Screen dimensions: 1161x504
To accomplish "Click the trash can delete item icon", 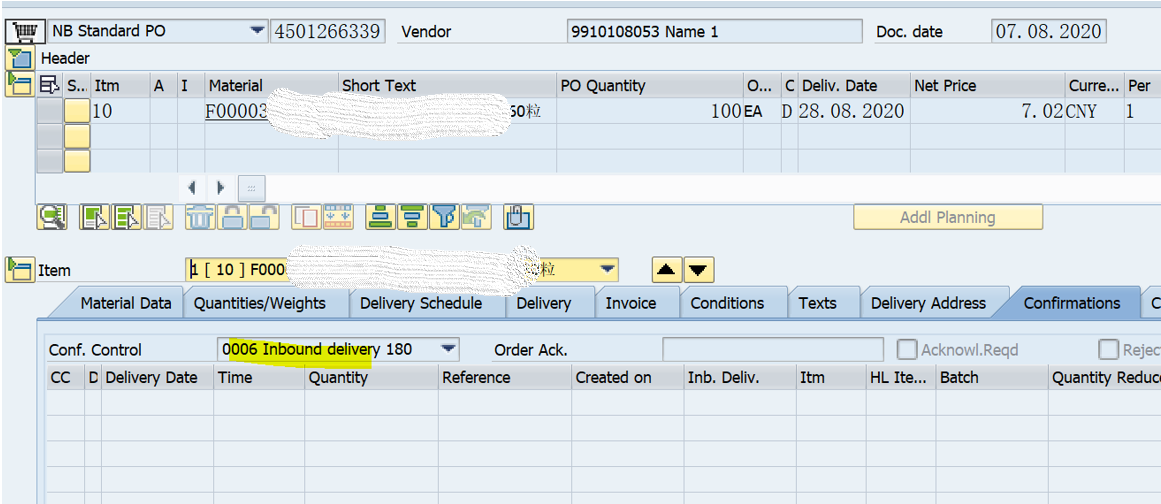I will coord(200,218).
